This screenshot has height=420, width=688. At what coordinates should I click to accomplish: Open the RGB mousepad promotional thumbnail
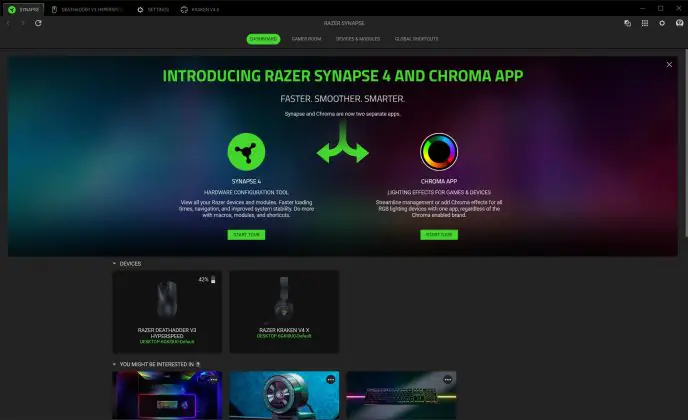click(167, 395)
